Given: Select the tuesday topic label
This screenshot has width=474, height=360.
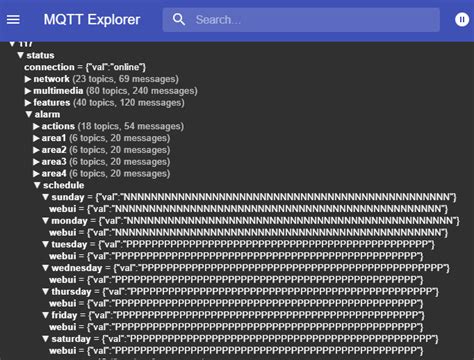Looking at the screenshot, I should [69, 244].
